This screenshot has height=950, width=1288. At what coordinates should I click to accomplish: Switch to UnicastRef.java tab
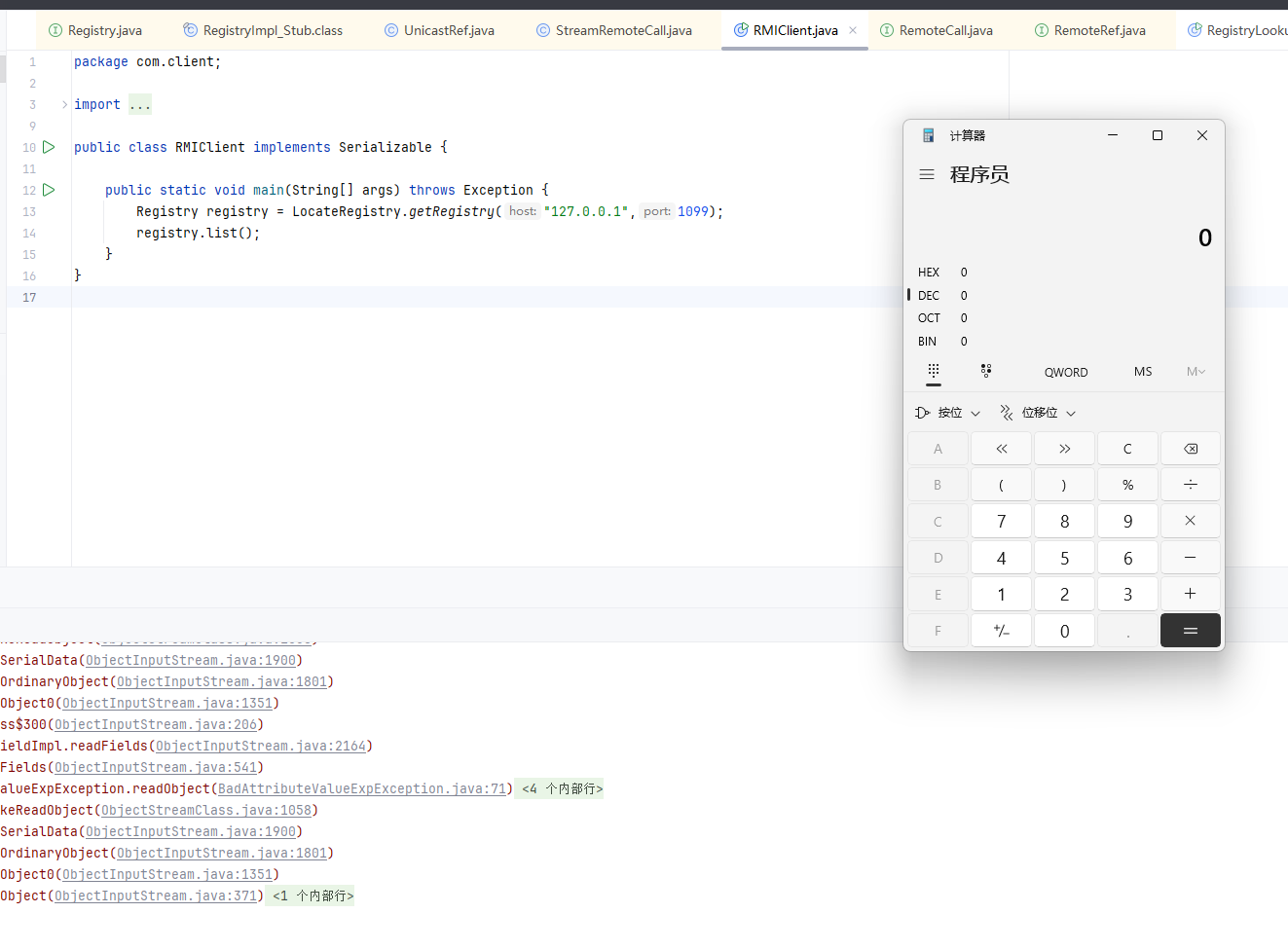click(x=439, y=30)
